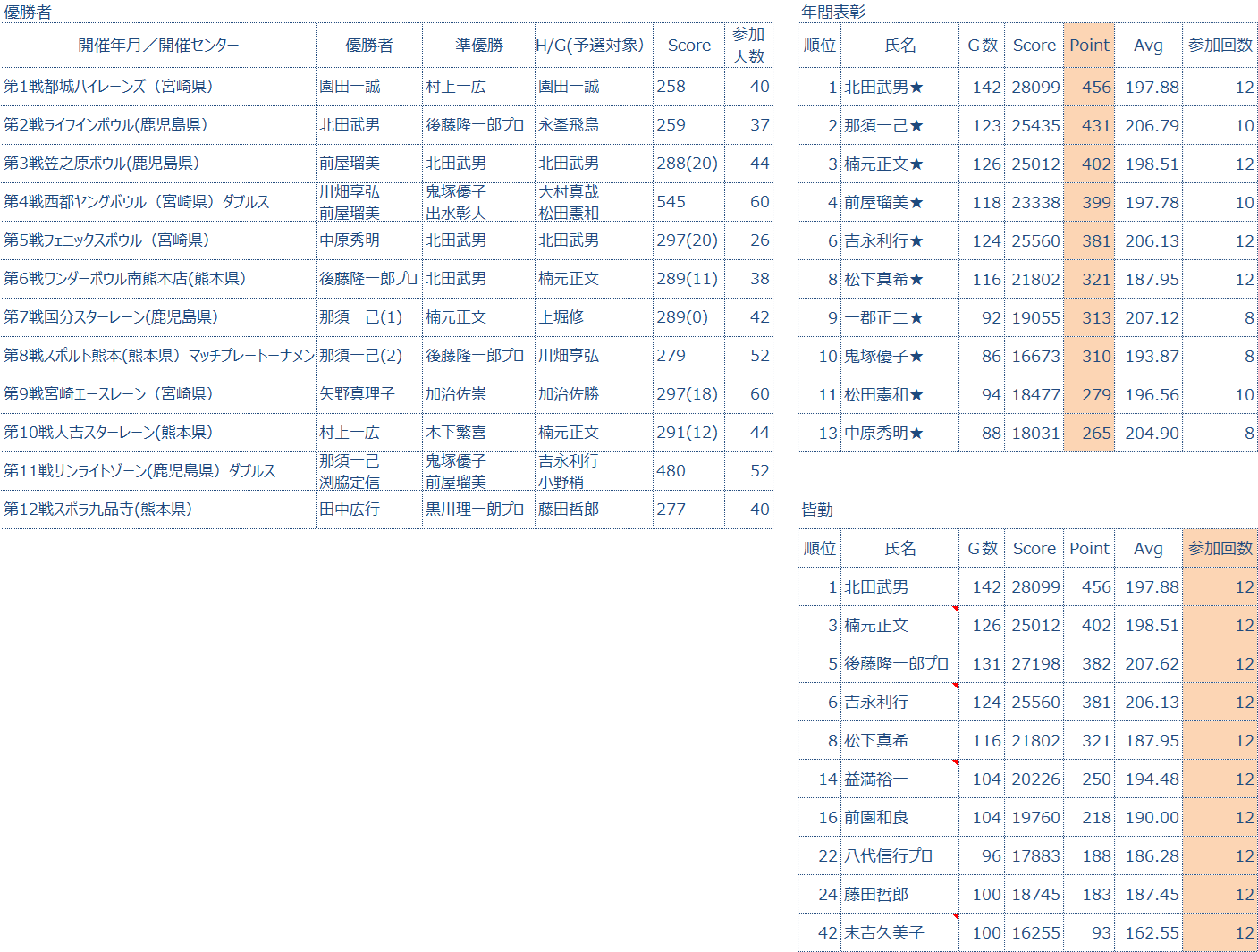Screen dimensions: 1258x952
Task: Click the 皆勤 section heading
Action: point(817,510)
